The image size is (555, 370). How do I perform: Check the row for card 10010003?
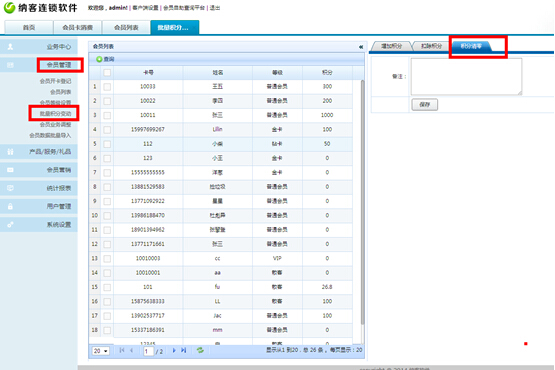tap(107, 259)
